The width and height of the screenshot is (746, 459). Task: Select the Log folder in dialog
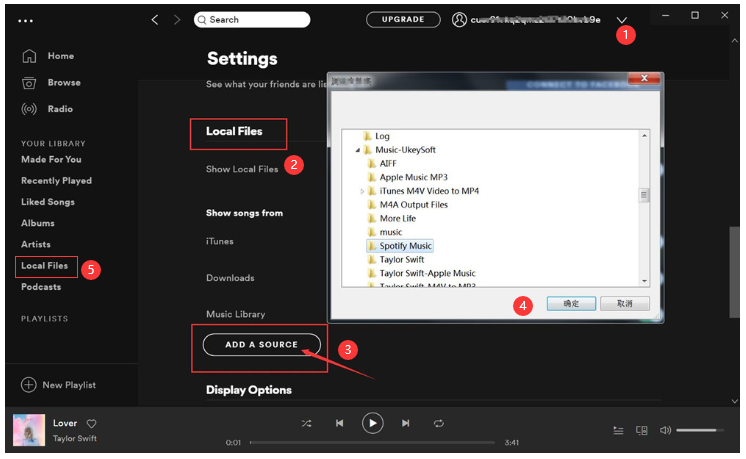382,137
